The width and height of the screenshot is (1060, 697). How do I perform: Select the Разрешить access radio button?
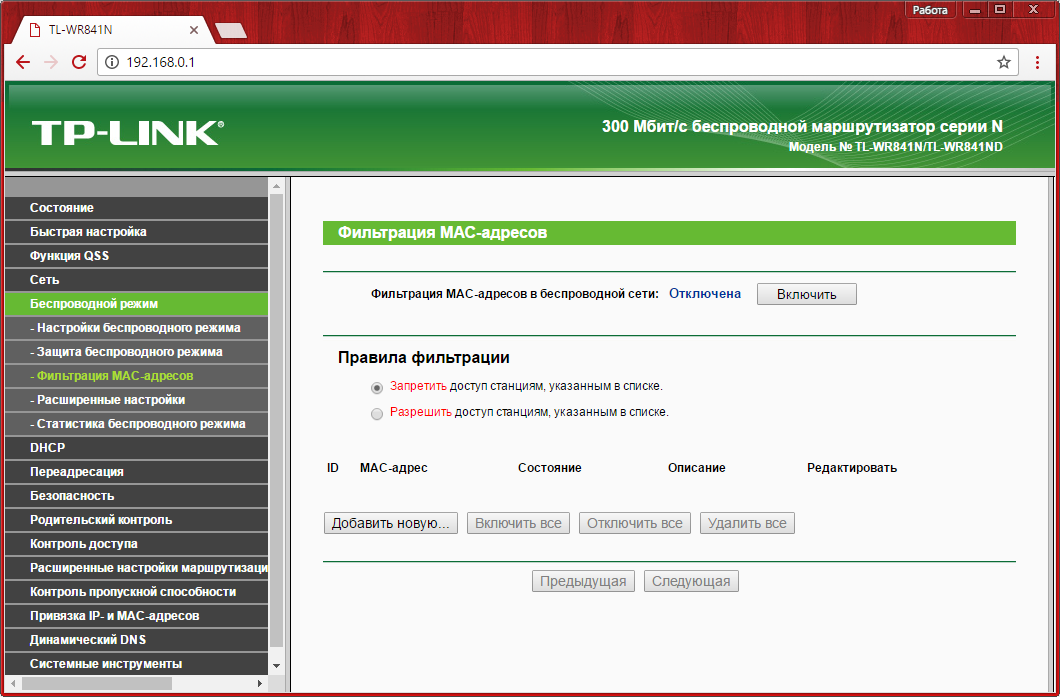[377, 413]
